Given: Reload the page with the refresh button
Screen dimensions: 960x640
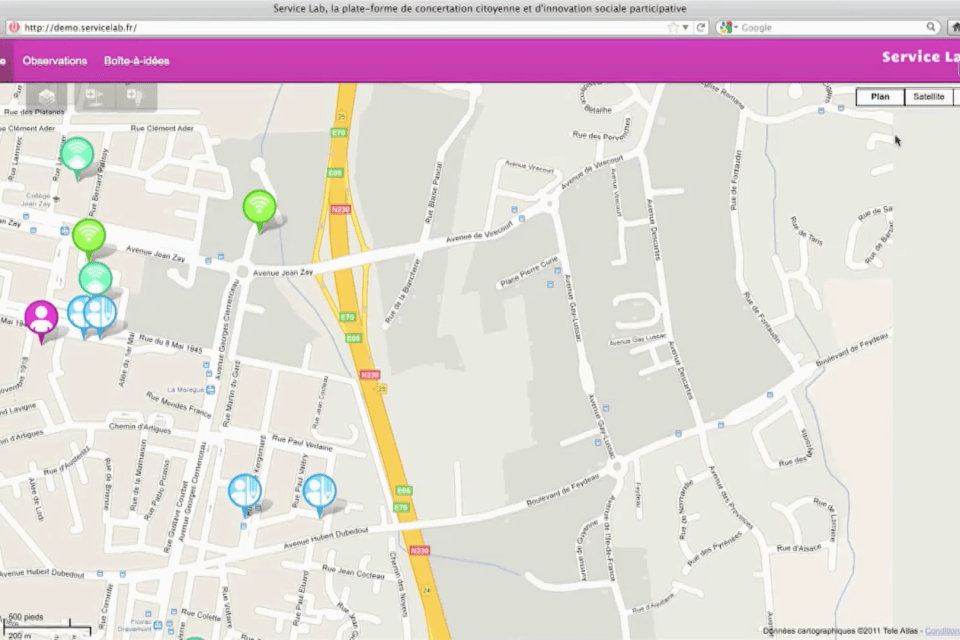Looking at the screenshot, I should [x=701, y=27].
